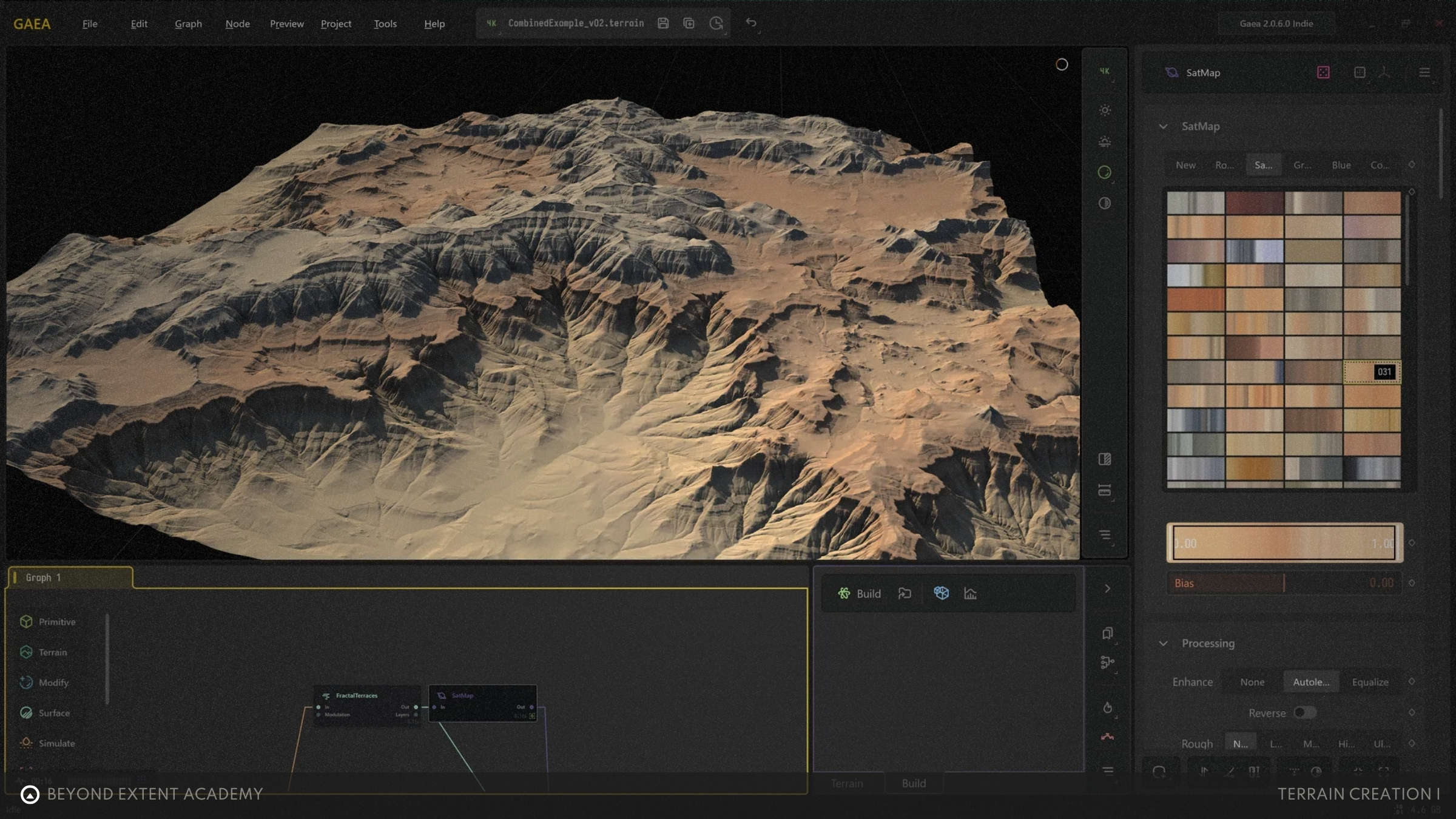Open the Tools menu
Image resolution: width=1456 pixels, height=819 pixels.
(x=385, y=24)
